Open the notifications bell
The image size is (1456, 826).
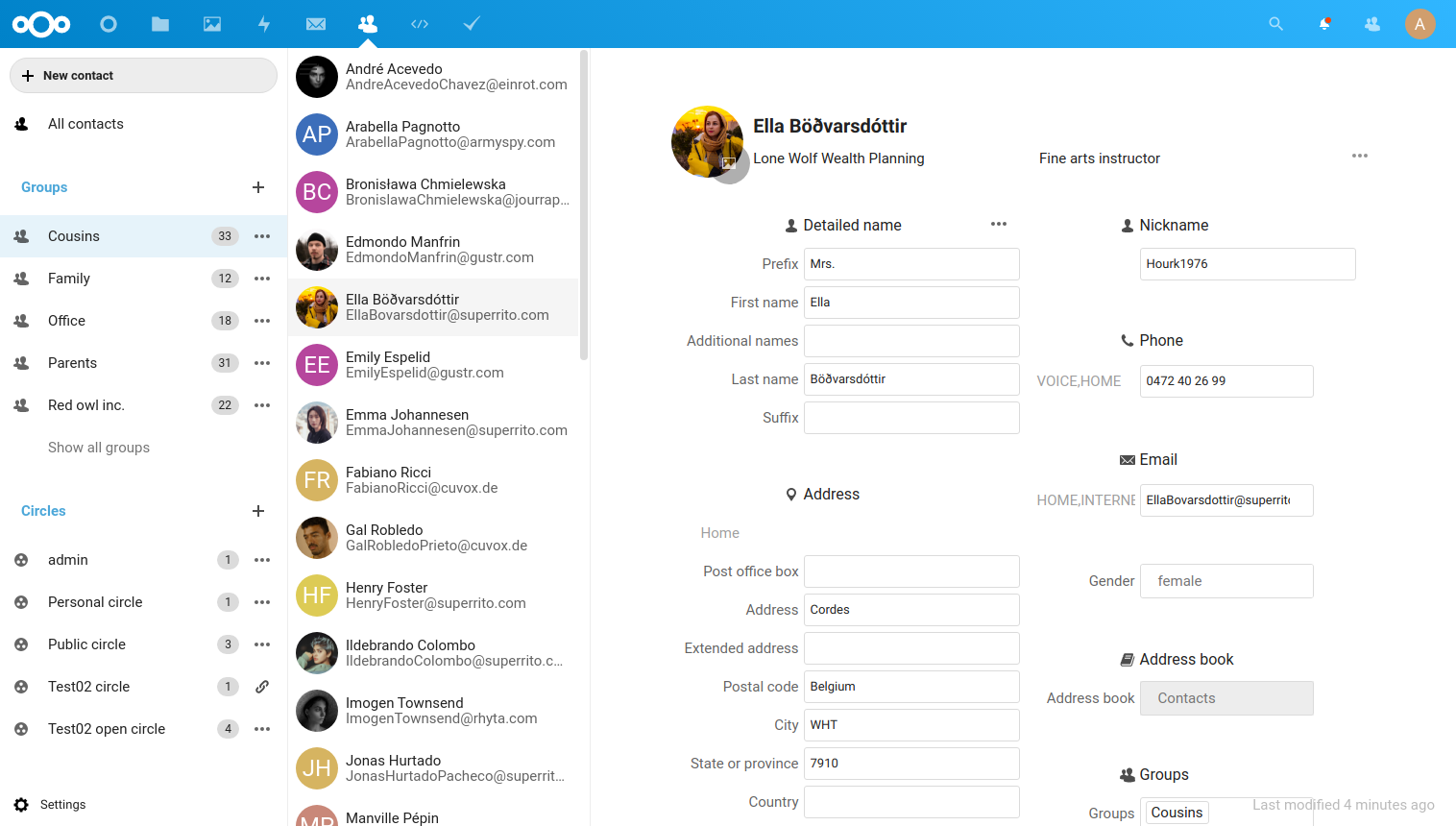(x=1324, y=24)
